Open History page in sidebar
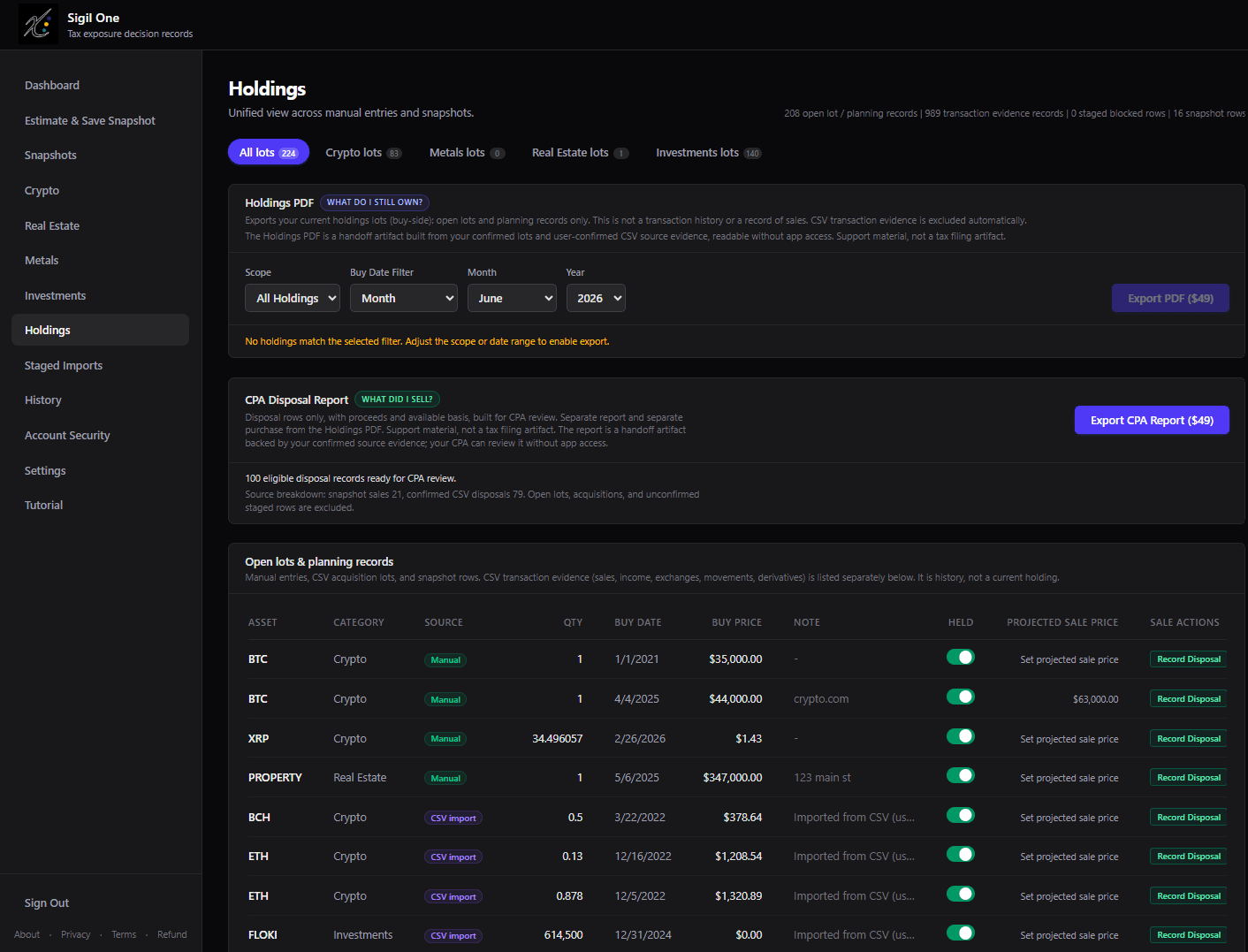Viewport: 1248px width, 952px height. coord(43,400)
